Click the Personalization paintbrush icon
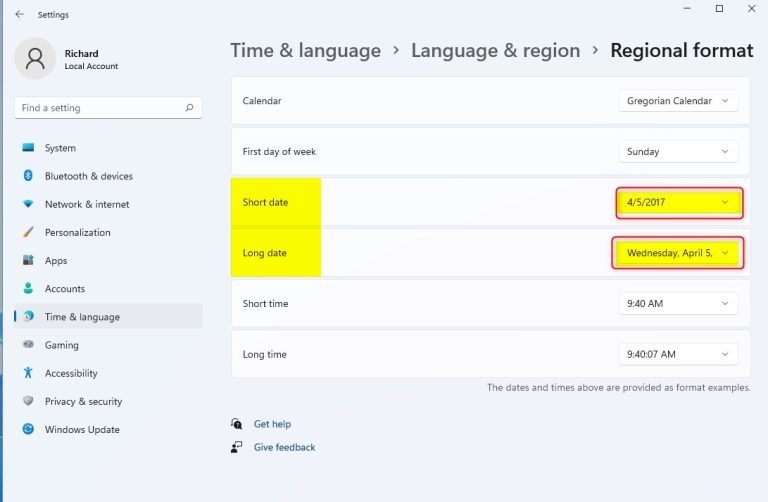Screen dimensions: 768x502 point(28,232)
